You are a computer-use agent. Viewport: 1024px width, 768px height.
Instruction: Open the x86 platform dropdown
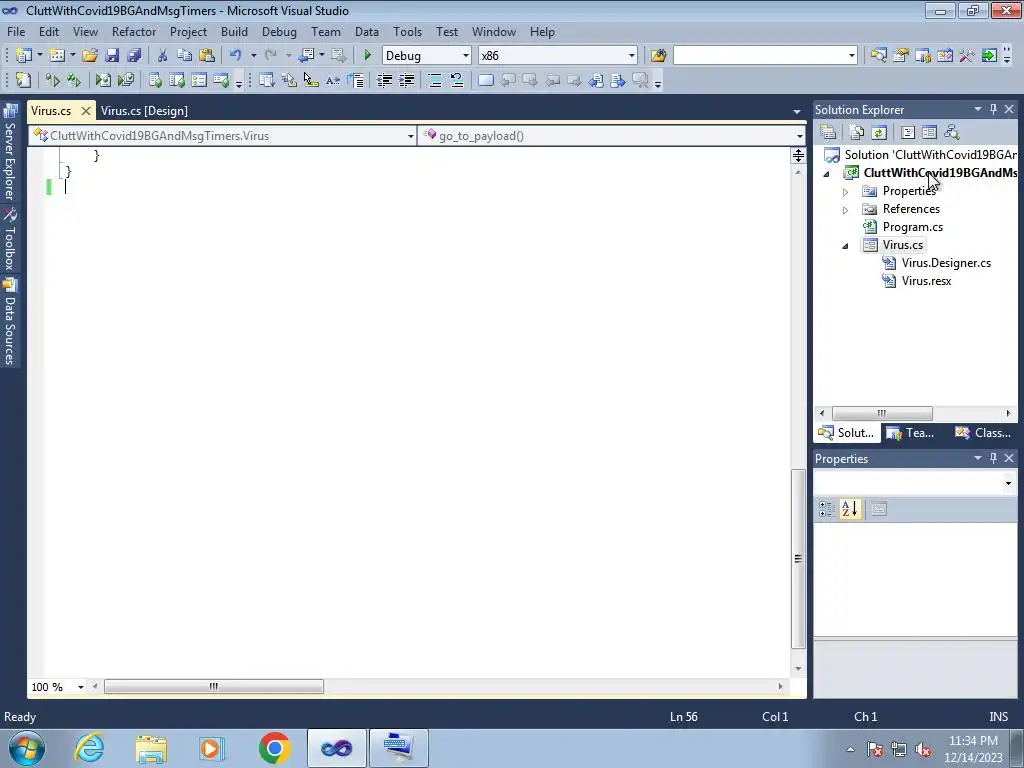[x=632, y=56]
